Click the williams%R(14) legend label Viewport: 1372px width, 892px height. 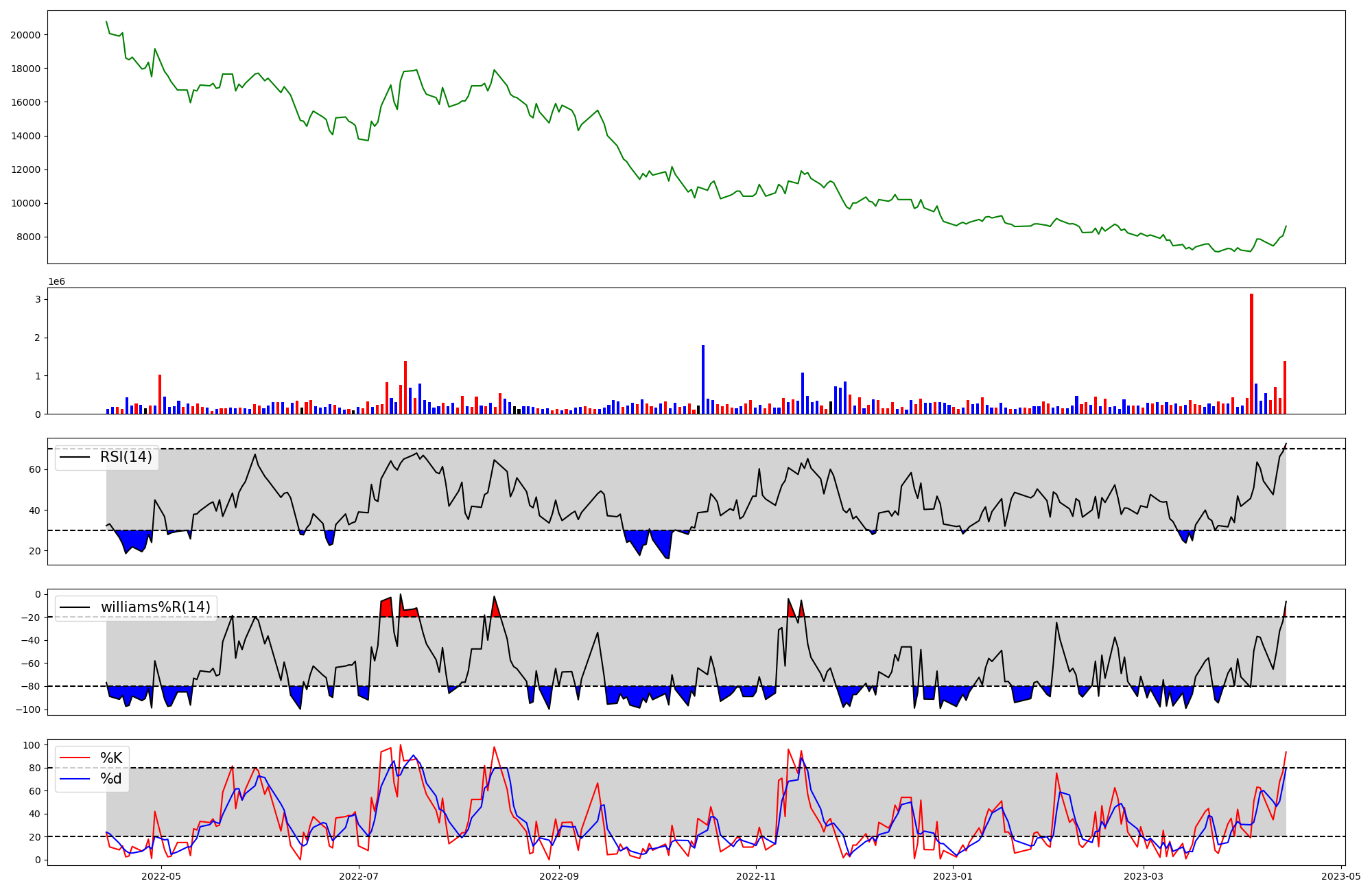point(156,607)
